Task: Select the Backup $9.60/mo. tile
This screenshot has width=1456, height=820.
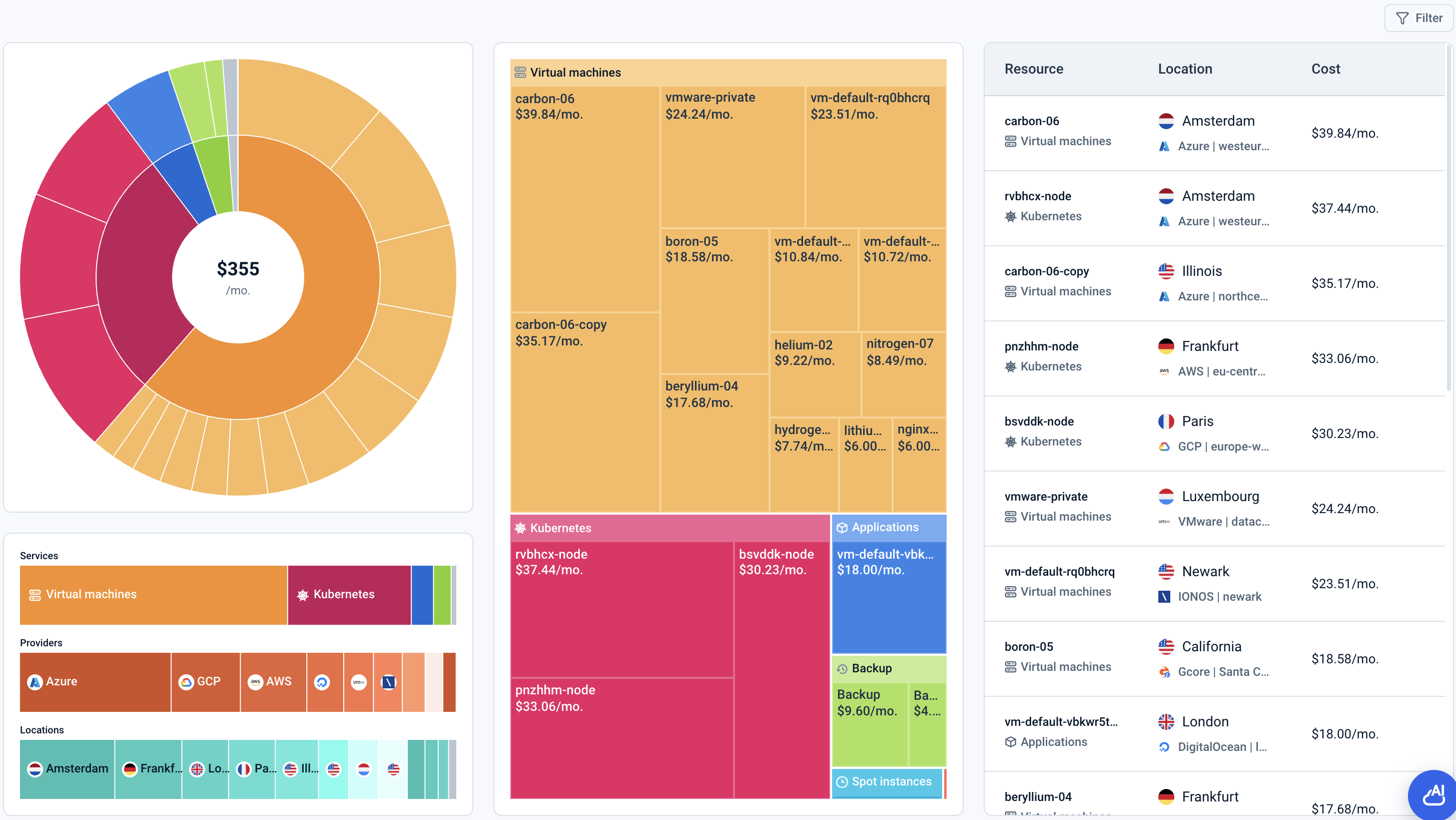Action: click(870, 724)
